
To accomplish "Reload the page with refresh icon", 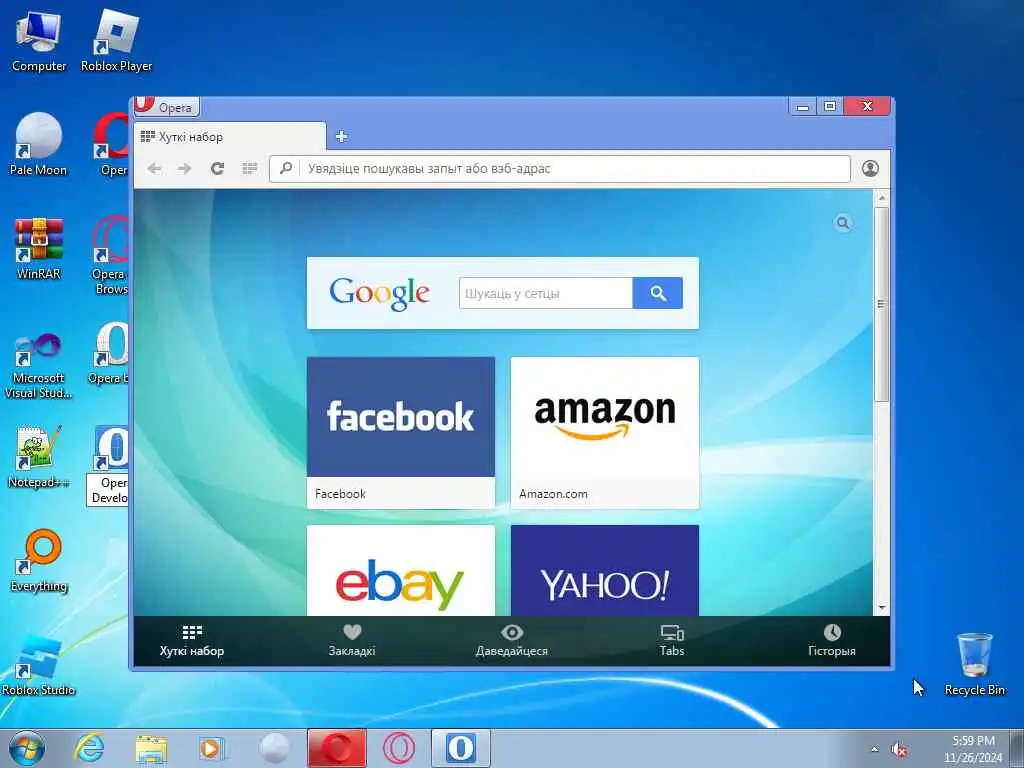I will tap(217, 168).
